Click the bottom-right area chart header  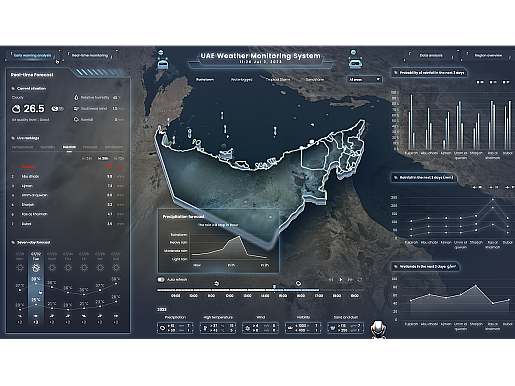425,266
